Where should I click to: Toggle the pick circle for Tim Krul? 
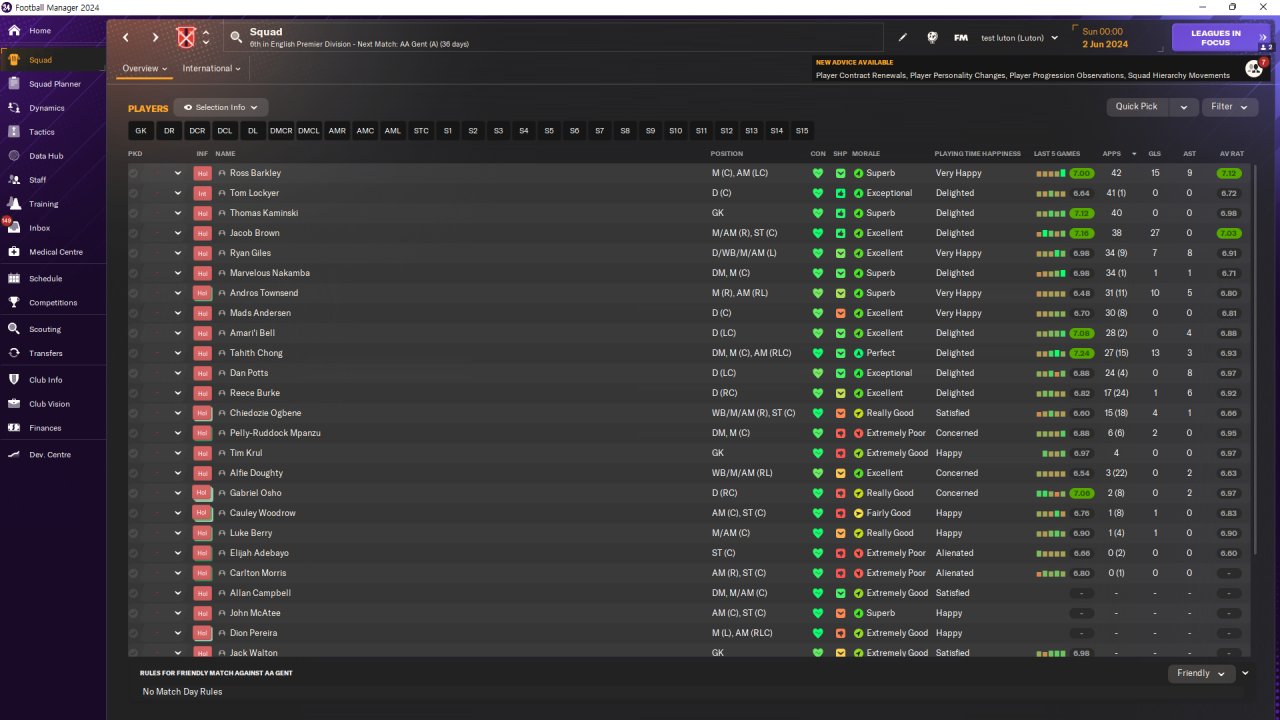click(x=133, y=453)
